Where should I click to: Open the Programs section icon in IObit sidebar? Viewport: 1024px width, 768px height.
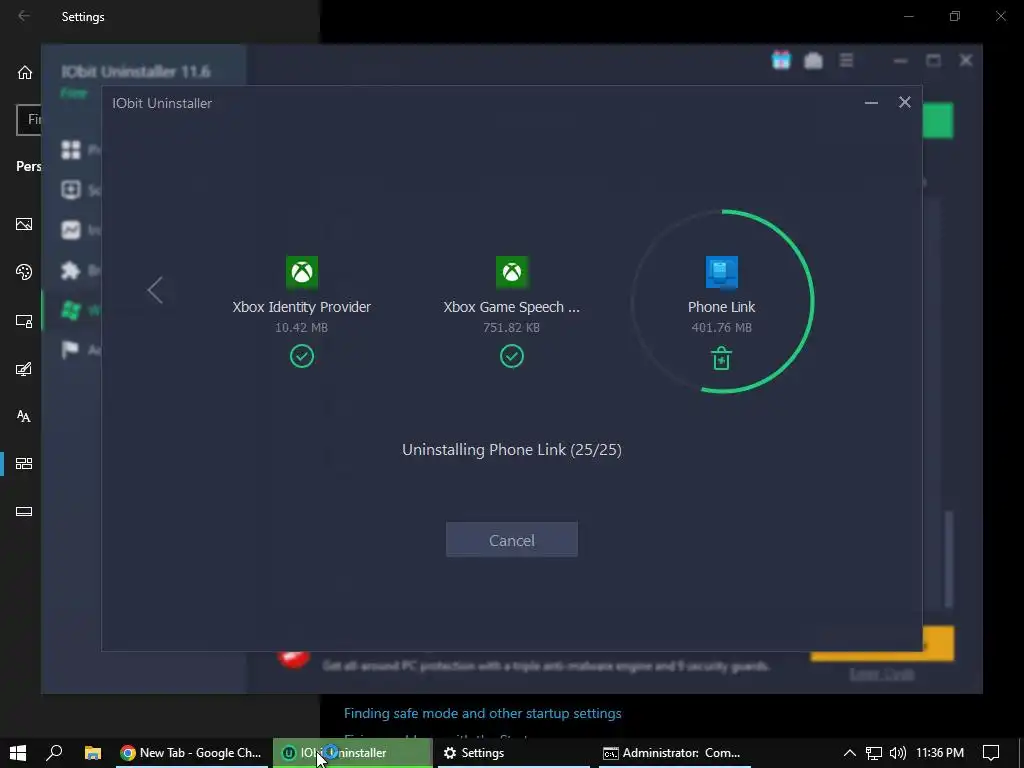click(71, 150)
